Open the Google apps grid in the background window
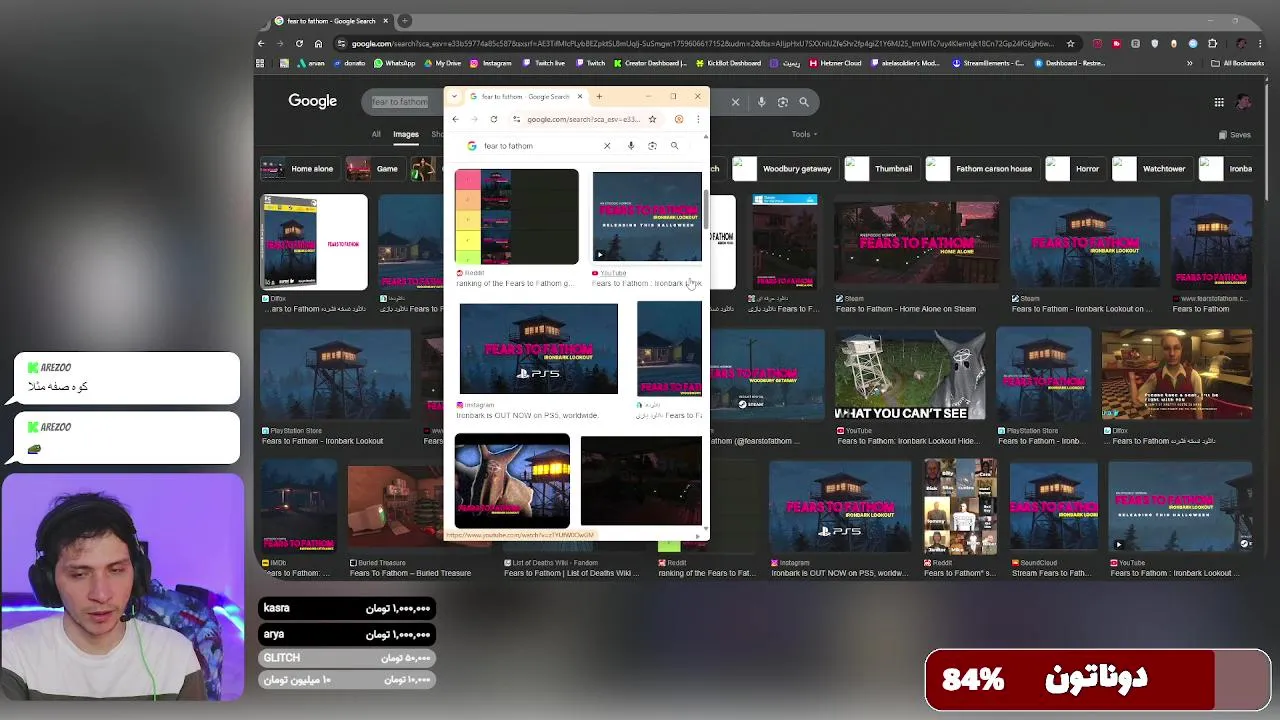 [1219, 102]
